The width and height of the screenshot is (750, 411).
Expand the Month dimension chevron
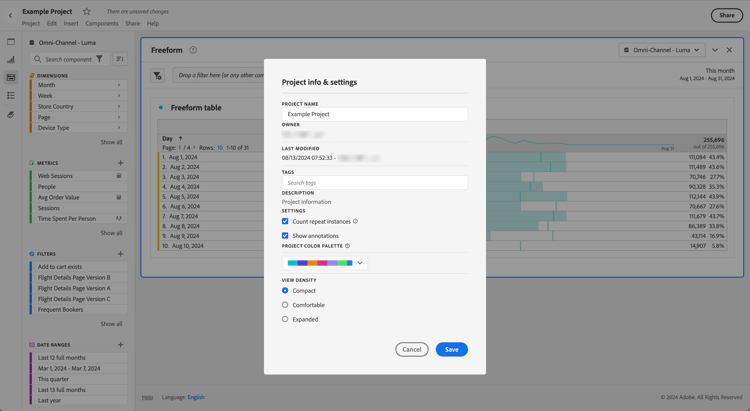pos(119,85)
